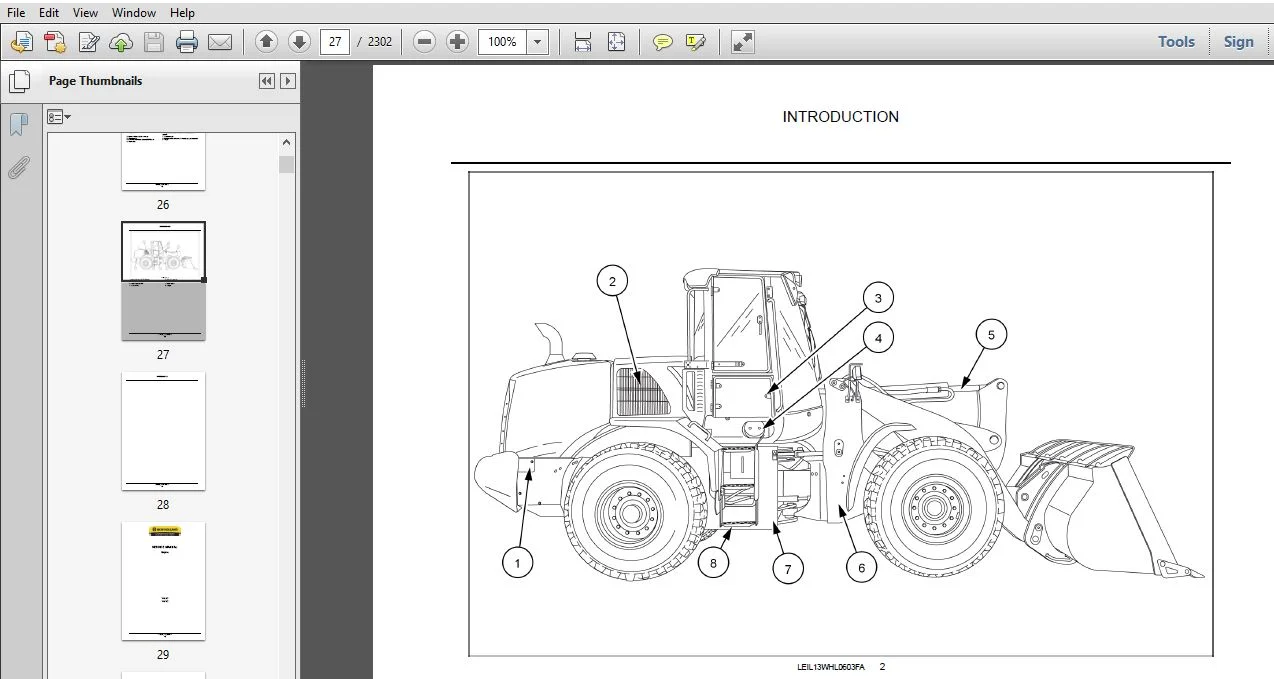
Task: Select page 27 thumbnail
Action: click(163, 281)
